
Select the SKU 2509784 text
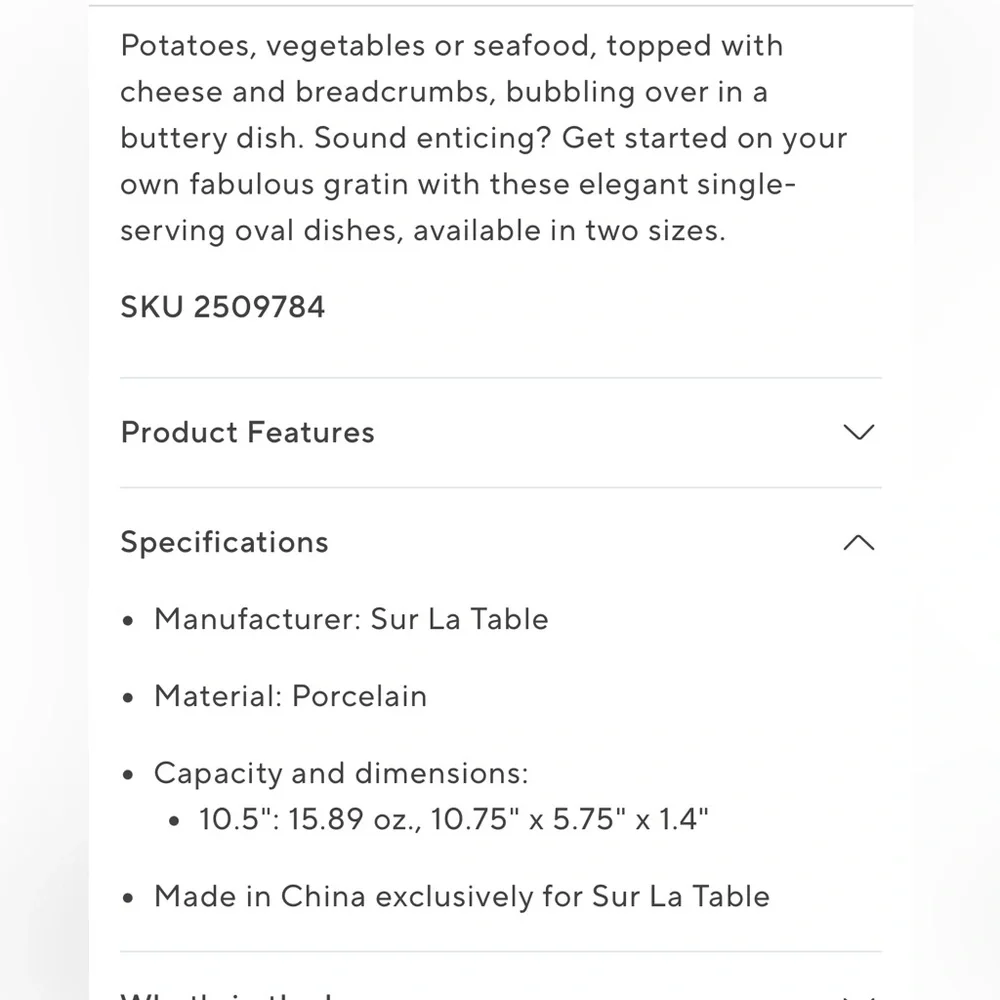(223, 307)
